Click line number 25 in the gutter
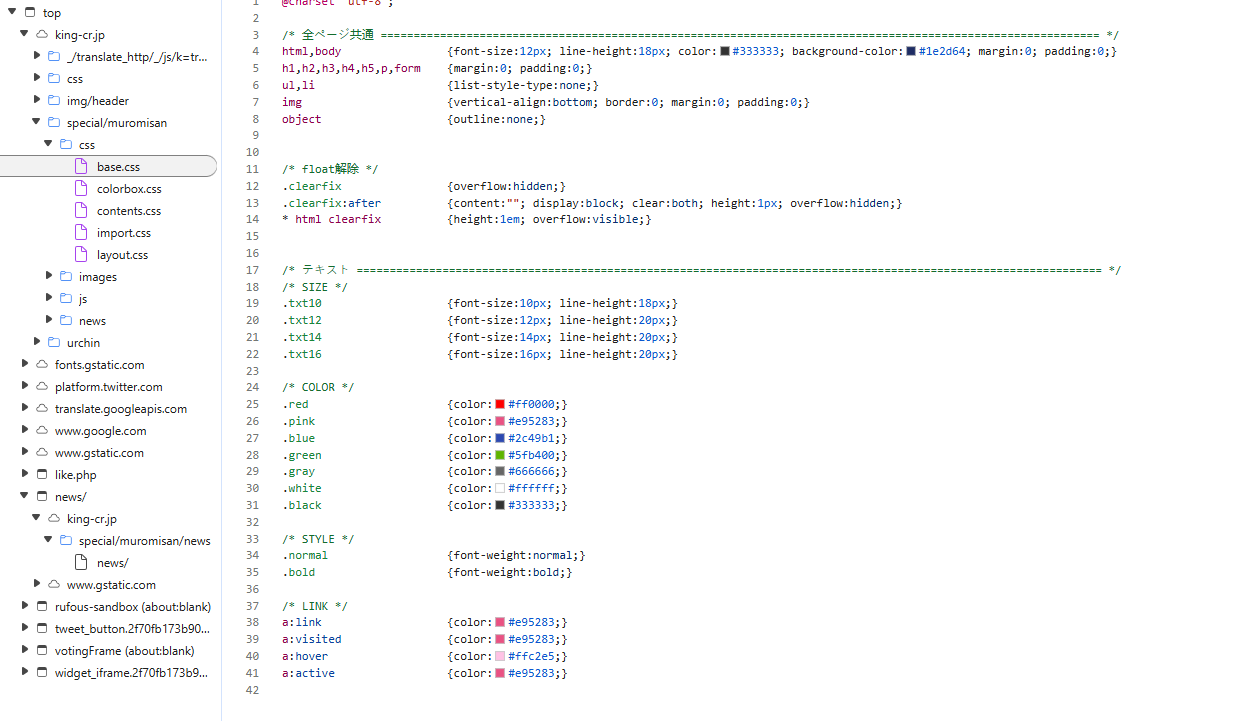The image size is (1248, 721). tap(252, 404)
